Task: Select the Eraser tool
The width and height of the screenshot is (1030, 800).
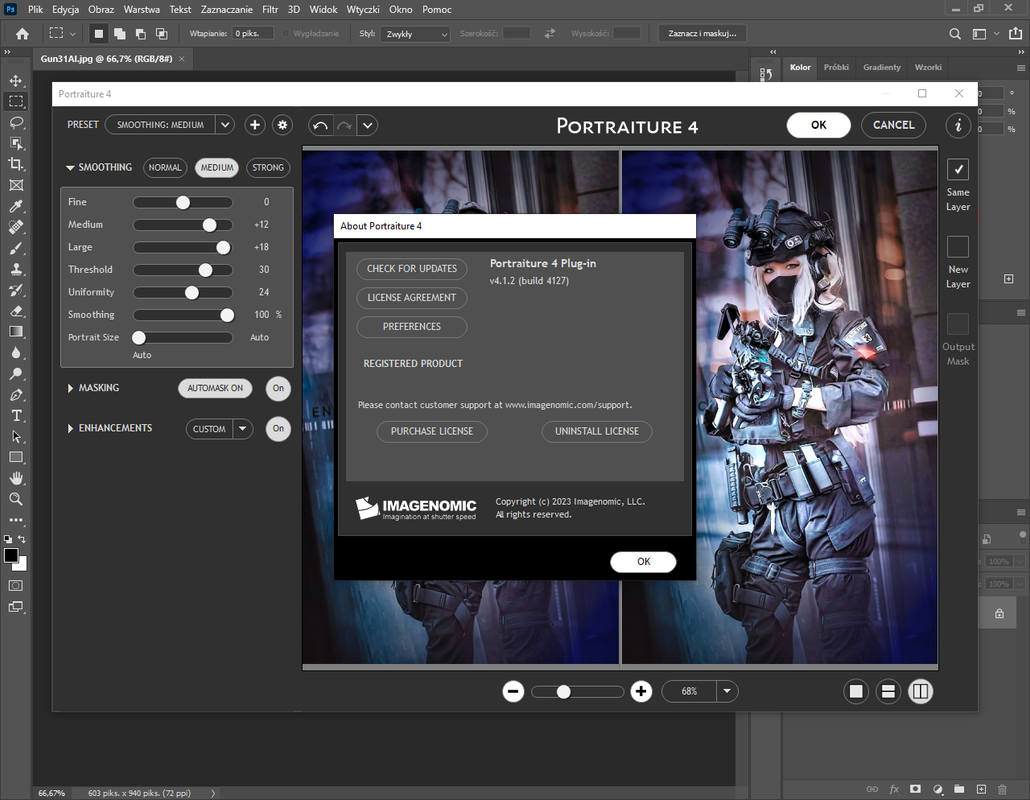Action: click(x=16, y=311)
